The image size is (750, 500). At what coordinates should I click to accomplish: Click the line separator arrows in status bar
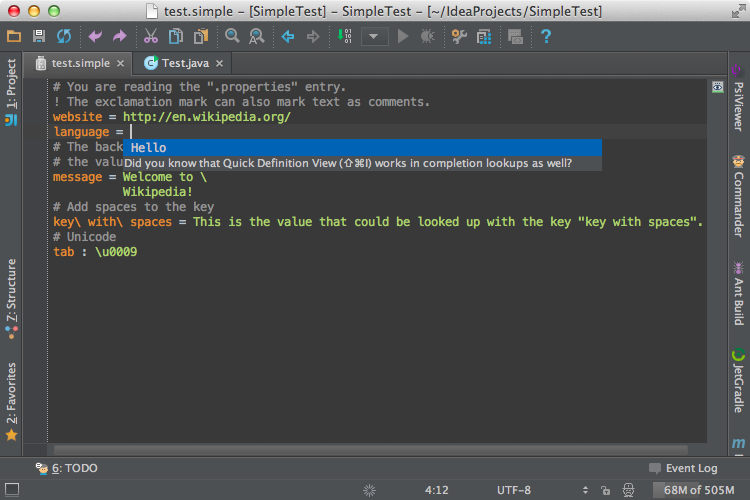(585, 490)
